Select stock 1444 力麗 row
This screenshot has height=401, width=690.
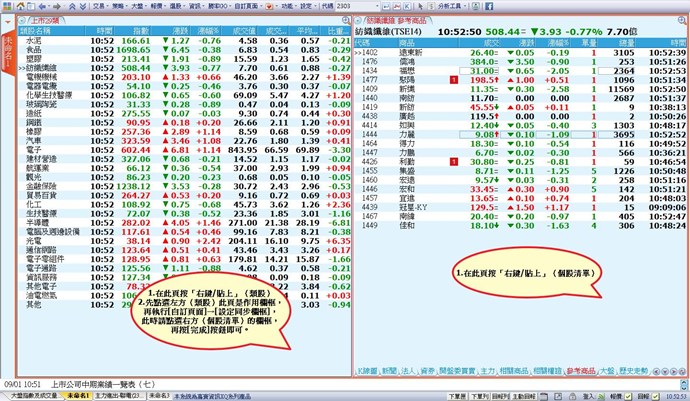[520, 134]
